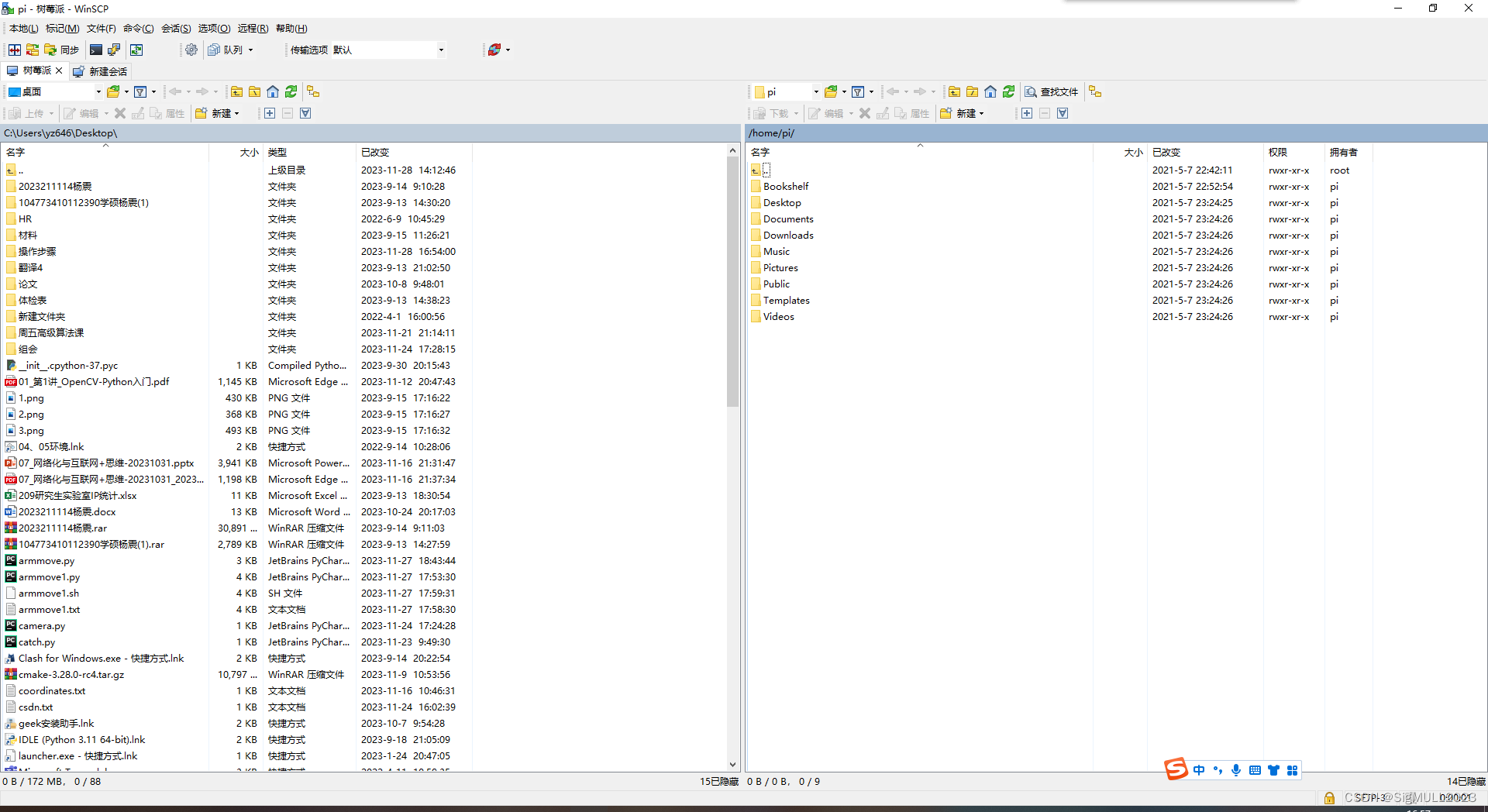Go to local home directory icon

[273, 91]
